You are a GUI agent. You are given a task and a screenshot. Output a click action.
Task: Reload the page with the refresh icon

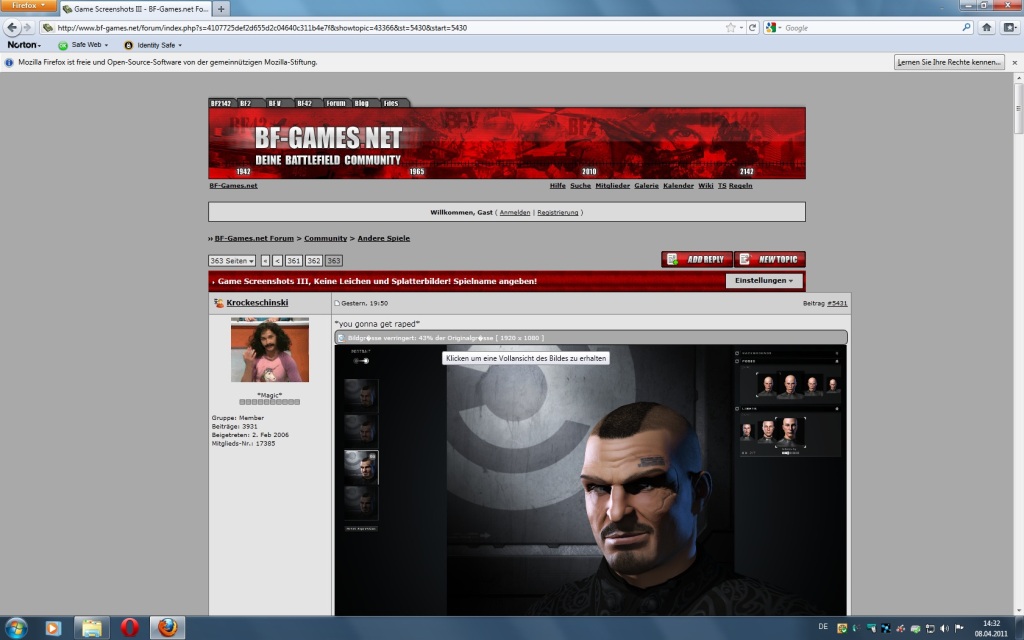pyautogui.click(x=752, y=27)
